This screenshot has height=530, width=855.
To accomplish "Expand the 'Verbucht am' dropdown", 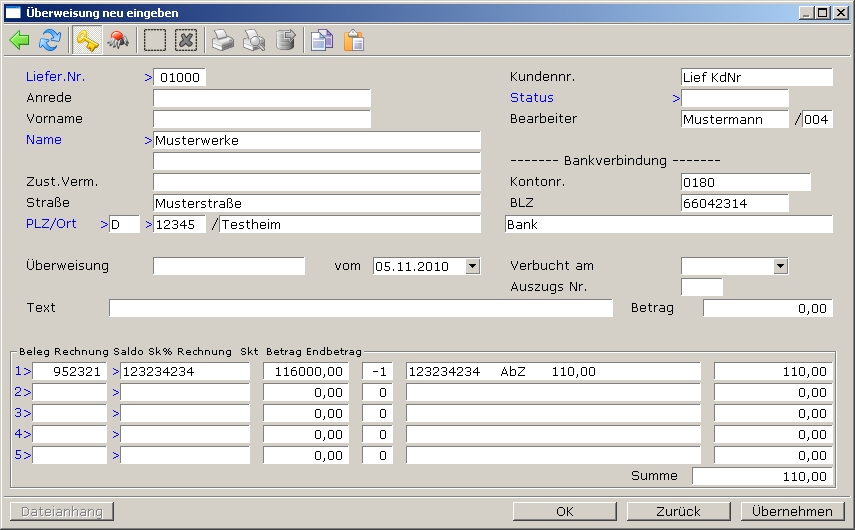I will 780,267.
